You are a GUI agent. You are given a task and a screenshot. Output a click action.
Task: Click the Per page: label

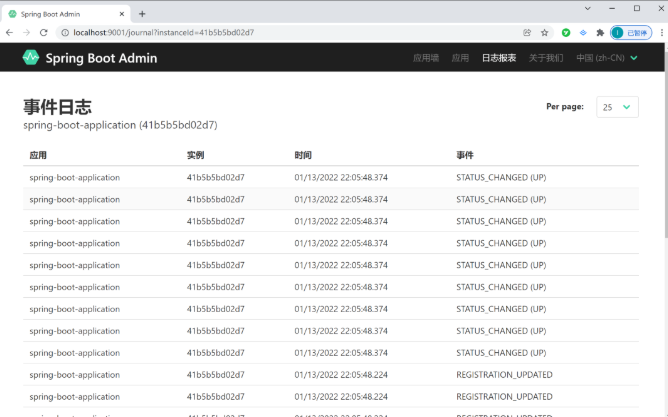pyautogui.click(x=565, y=106)
